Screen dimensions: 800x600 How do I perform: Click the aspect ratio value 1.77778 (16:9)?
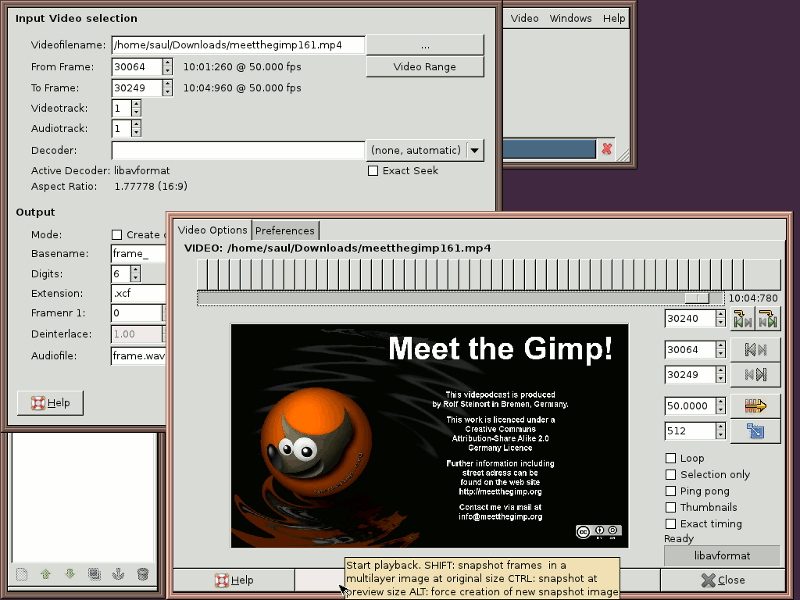pyautogui.click(x=151, y=186)
